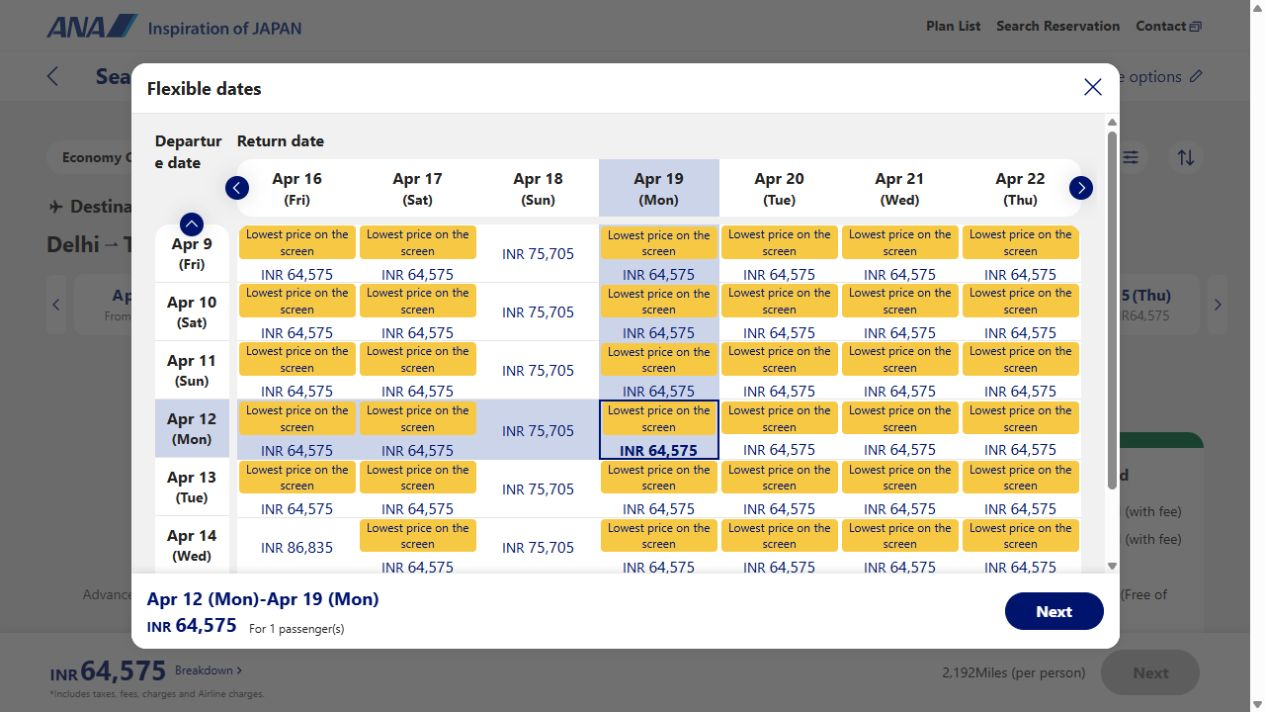Expand the fare Breakdown link
1265x712 pixels.
point(208,670)
